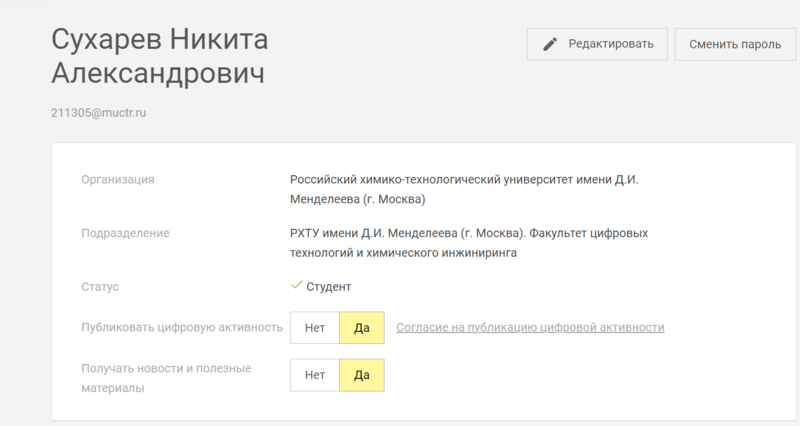Click the Получать новости и полезные материалы label
Screen dimensions: 800x426
165,377
